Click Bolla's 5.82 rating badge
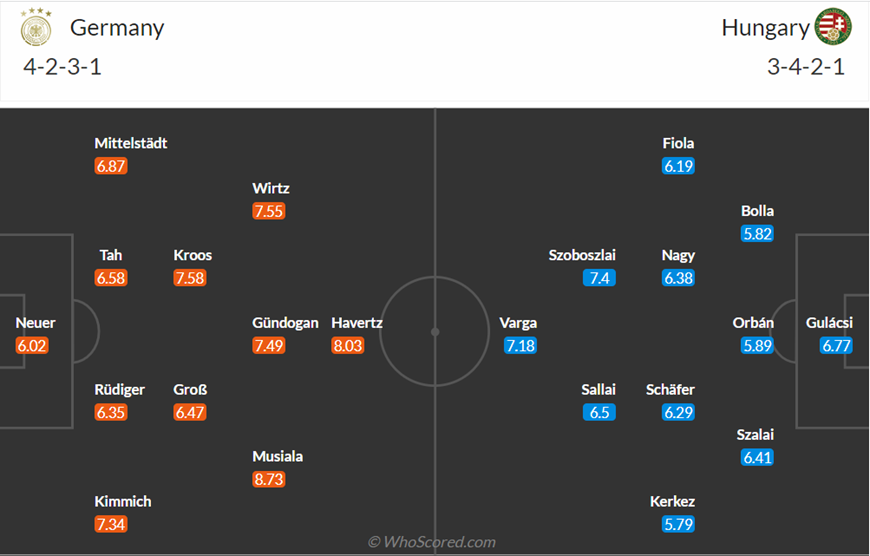 coord(757,233)
